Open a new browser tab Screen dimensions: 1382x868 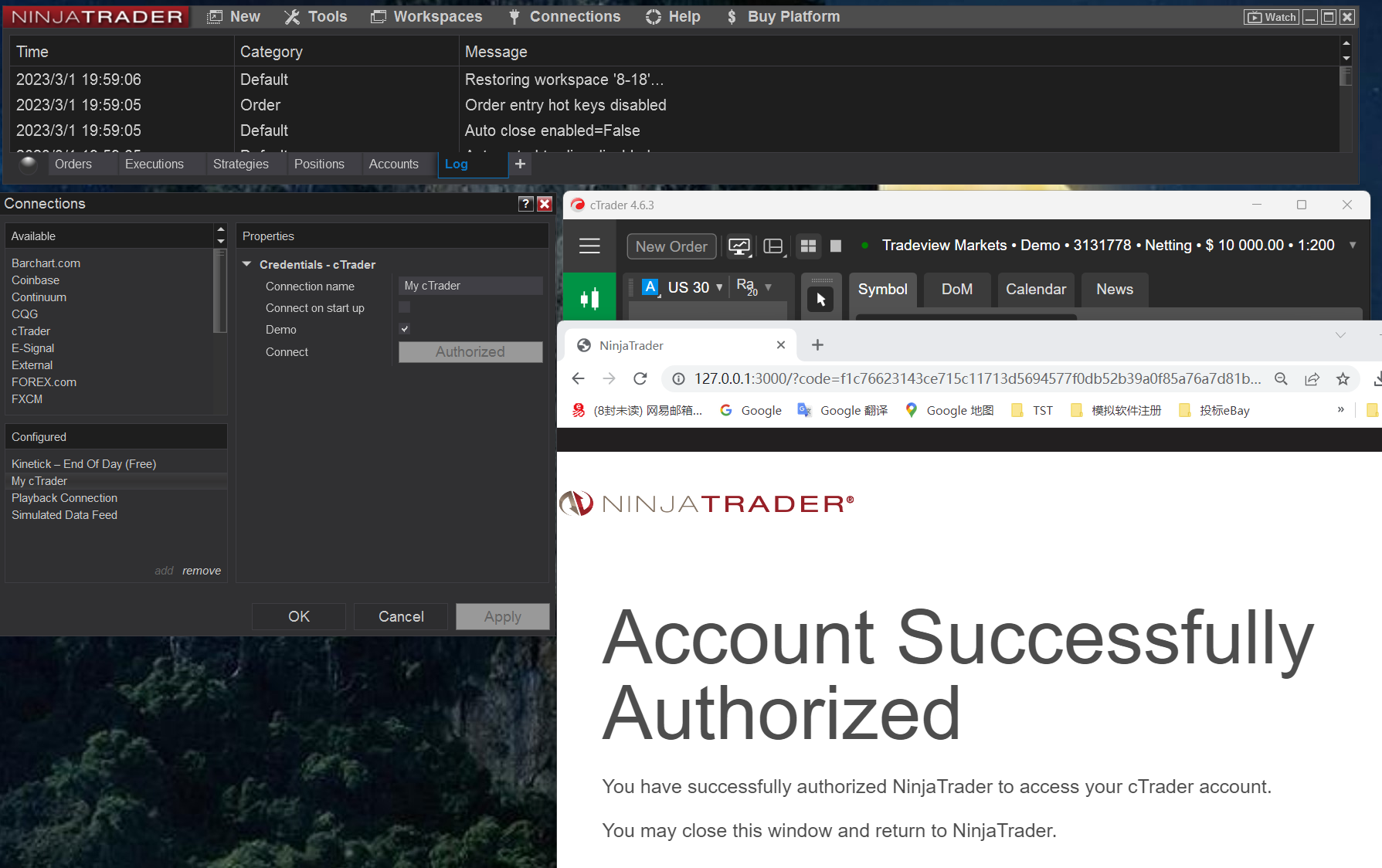click(x=817, y=345)
